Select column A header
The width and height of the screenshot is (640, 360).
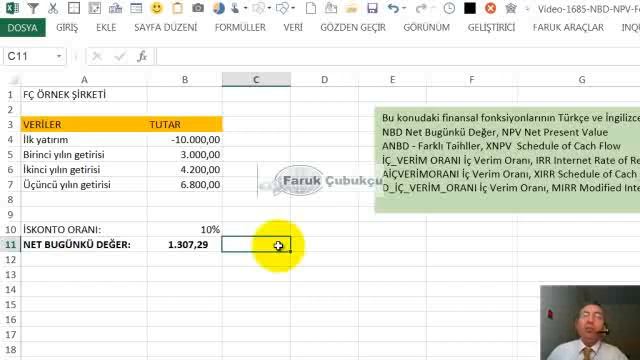84,80
